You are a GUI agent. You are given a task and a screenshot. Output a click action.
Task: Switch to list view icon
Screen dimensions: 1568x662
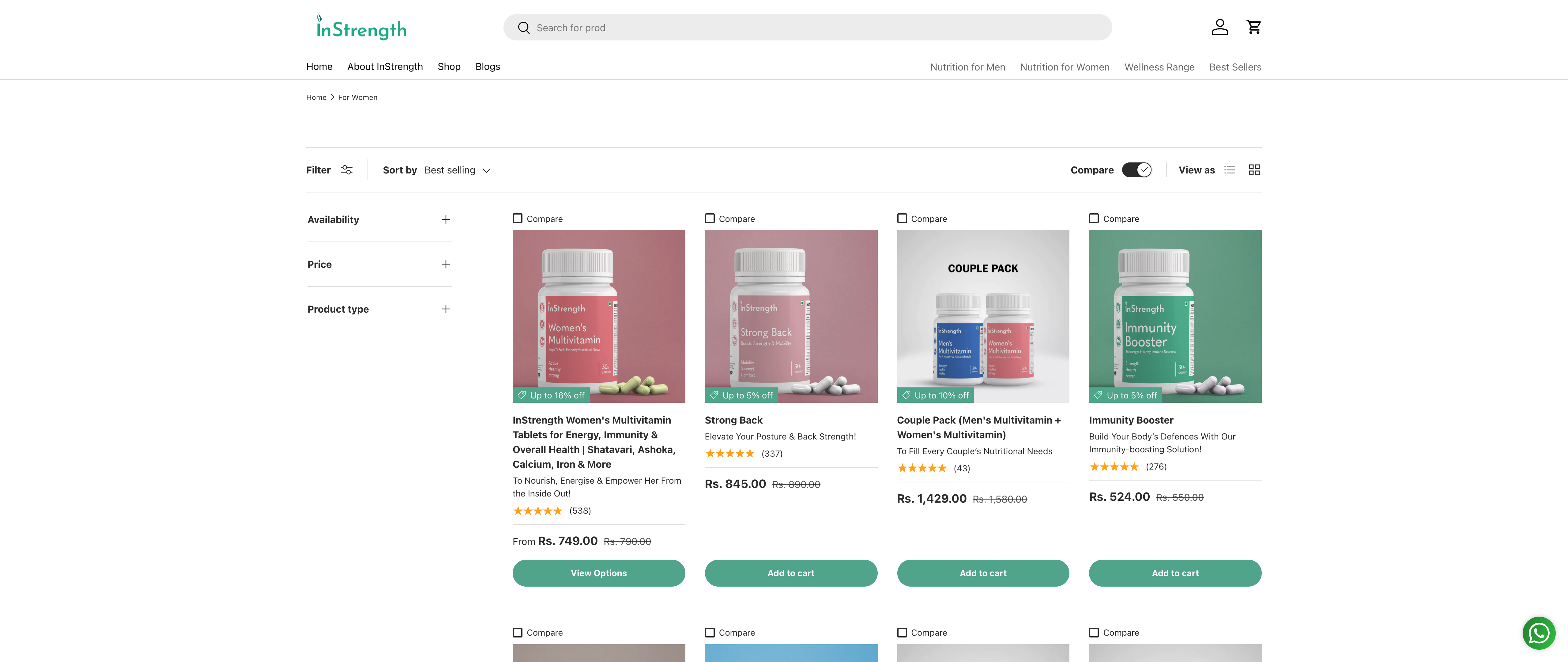point(1230,170)
